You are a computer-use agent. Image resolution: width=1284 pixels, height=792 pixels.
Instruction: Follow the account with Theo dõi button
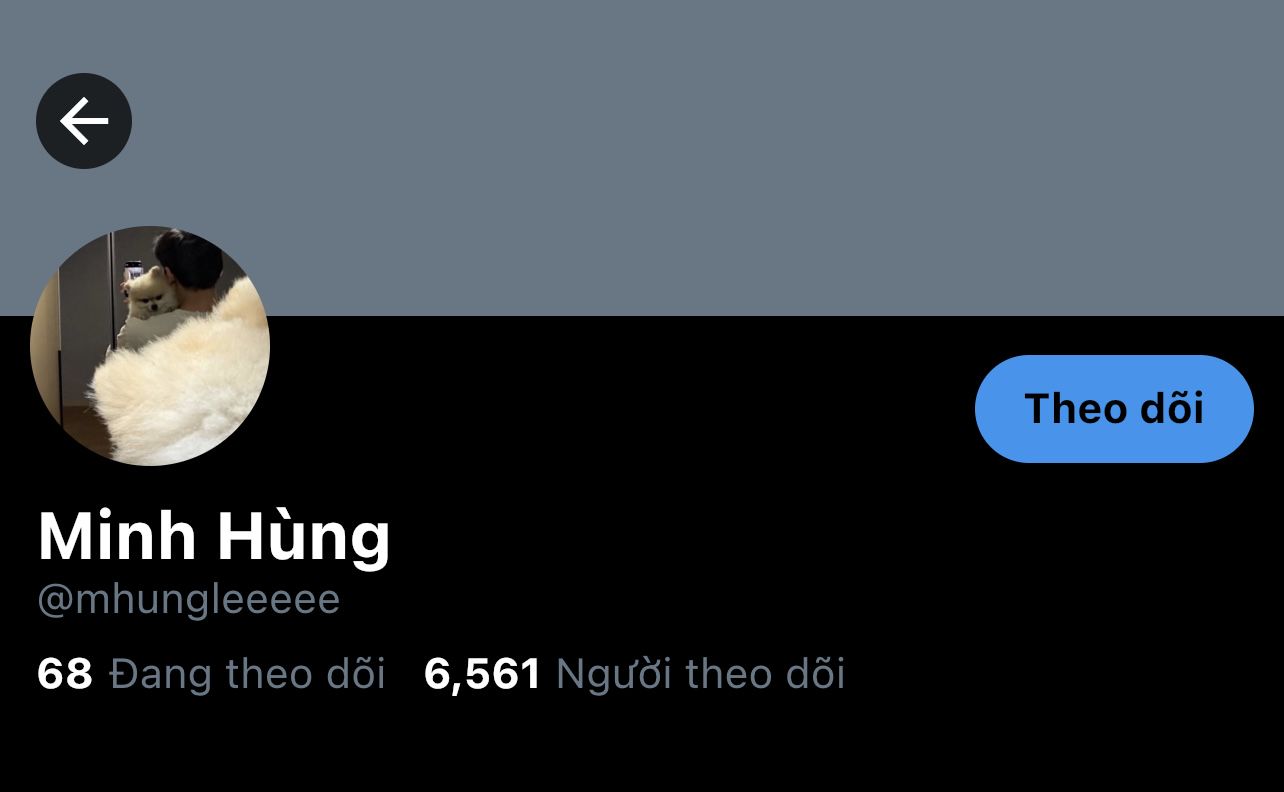[1114, 409]
